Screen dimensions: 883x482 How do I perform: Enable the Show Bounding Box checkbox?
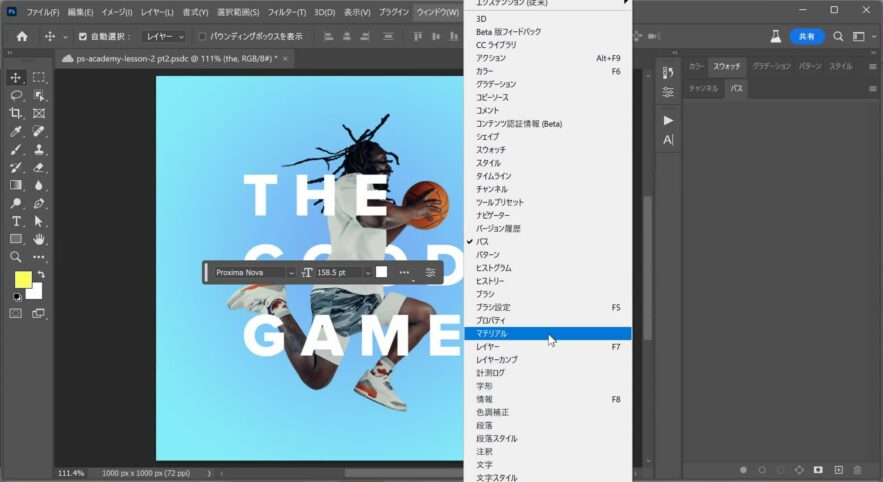[202, 37]
